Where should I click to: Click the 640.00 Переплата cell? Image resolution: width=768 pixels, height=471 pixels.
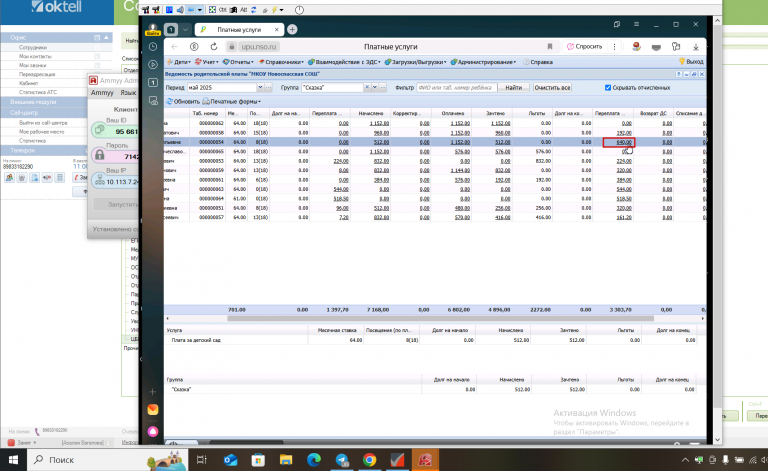(x=619, y=142)
